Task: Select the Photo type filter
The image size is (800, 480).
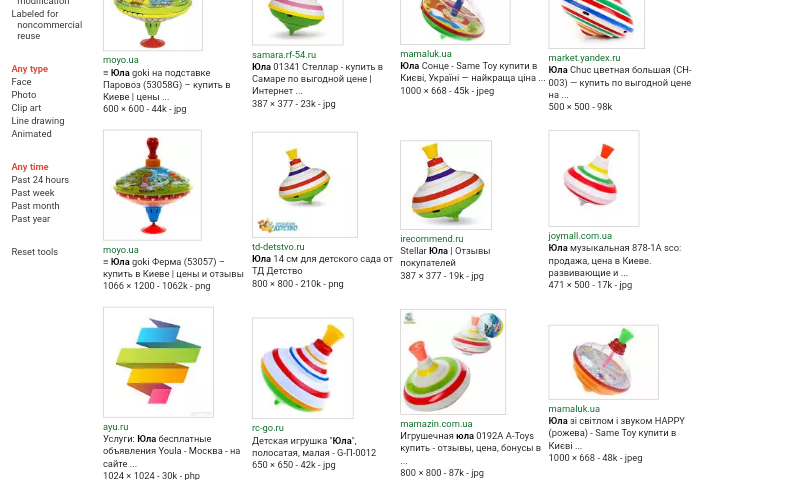Action: tap(24, 95)
